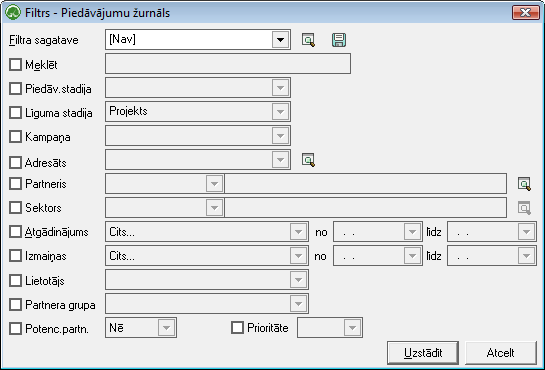This screenshot has height=370, width=545.
Task: Expand the Filtra sagatave dropdown
Action: tap(280, 40)
